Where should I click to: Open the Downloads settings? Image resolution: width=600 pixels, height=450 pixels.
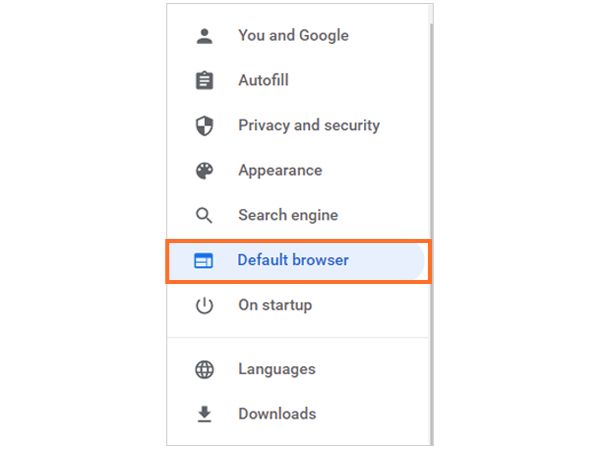(277, 414)
